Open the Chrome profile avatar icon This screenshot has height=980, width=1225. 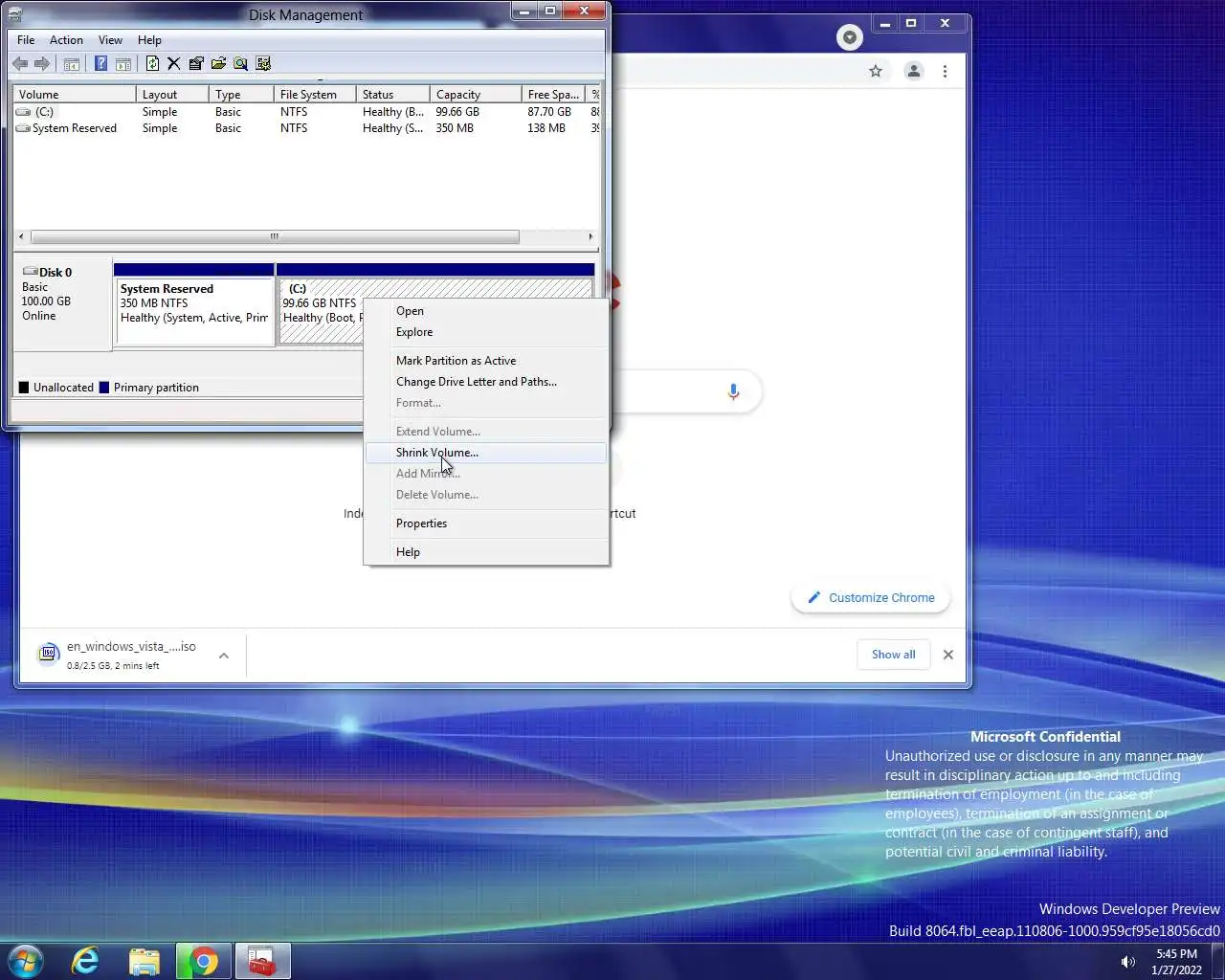[913, 71]
